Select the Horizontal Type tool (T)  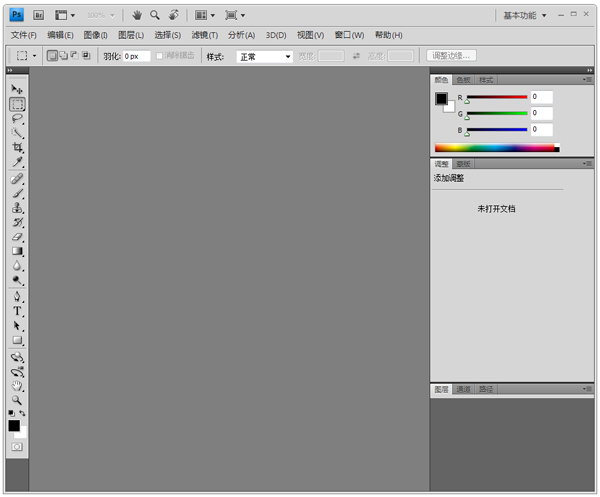pyautogui.click(x=17, y=311)
